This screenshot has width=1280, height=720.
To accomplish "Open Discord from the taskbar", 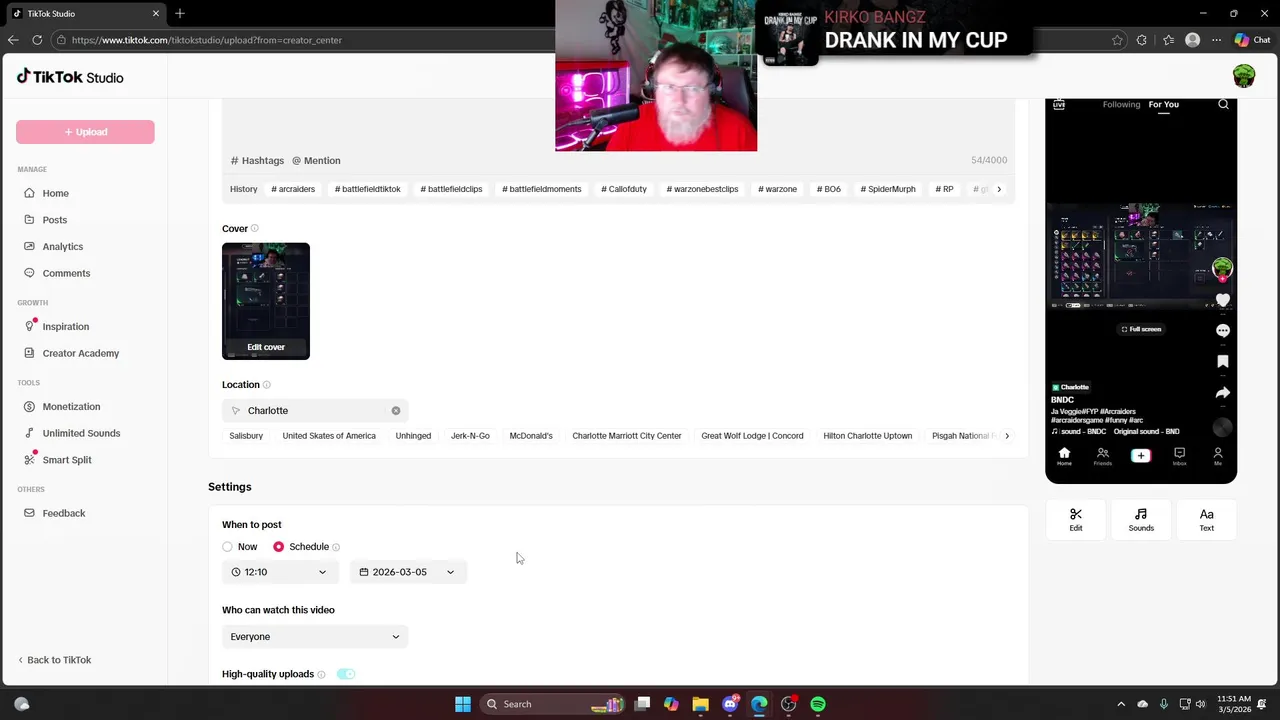I will tap(730, 704).
